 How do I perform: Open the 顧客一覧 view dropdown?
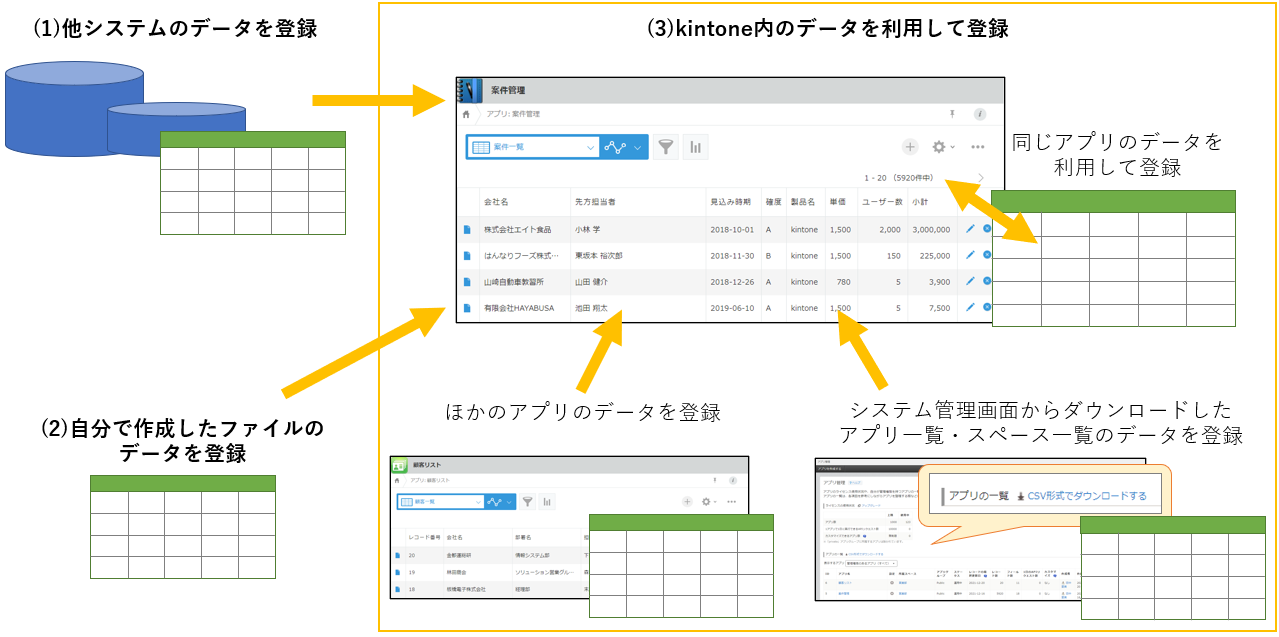[442, 501]
